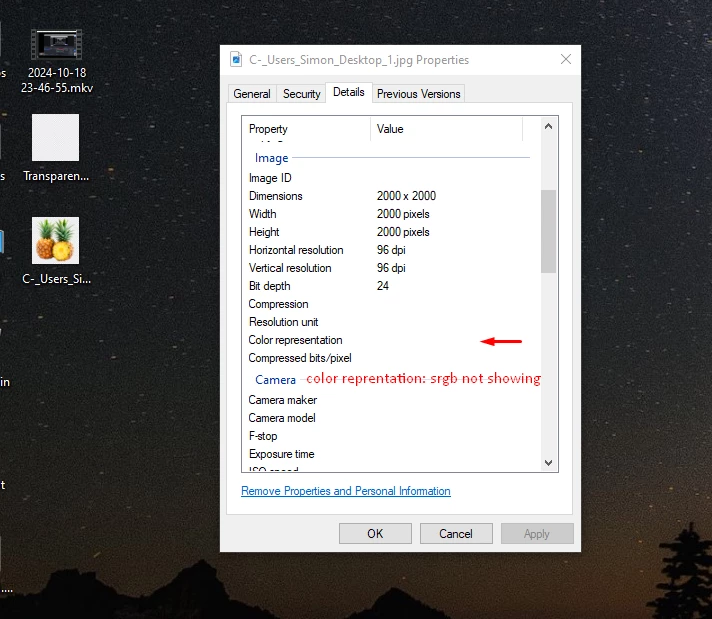Select the Height property row

(391, 232)
